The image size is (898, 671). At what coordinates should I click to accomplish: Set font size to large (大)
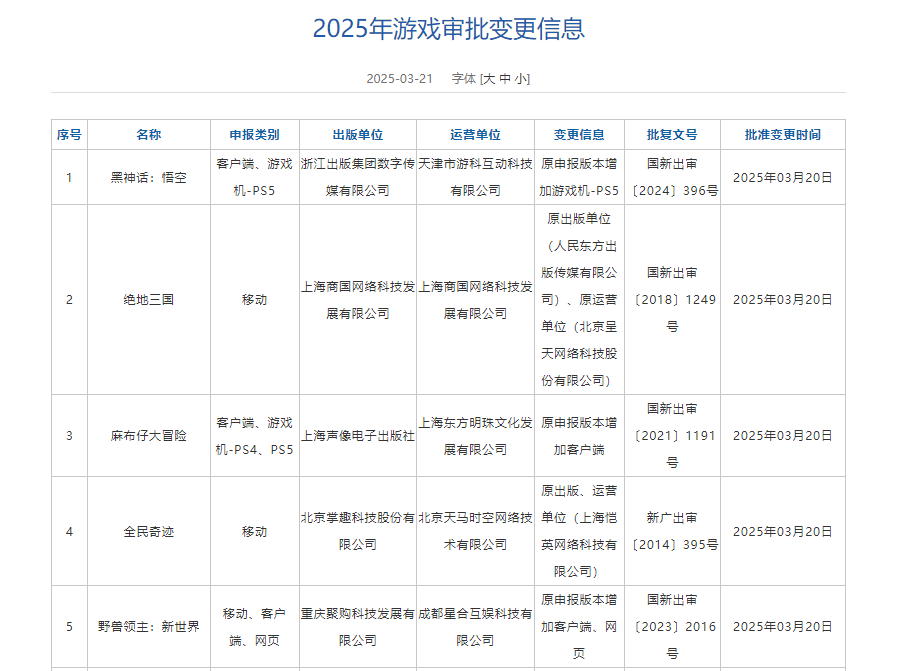pos(489,78)
